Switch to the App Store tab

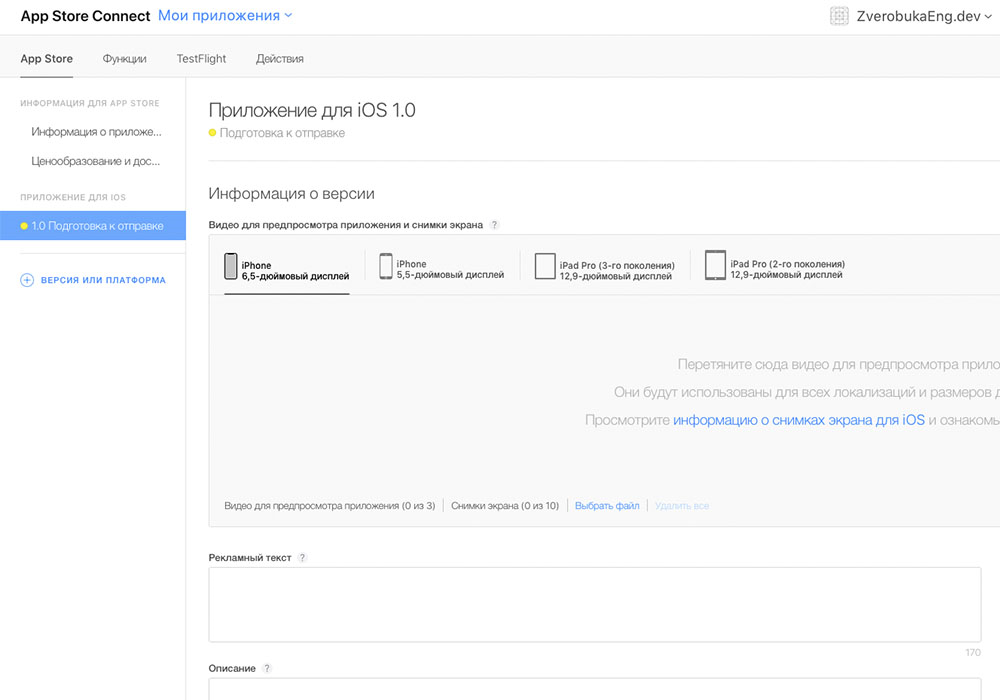coord(47,59)
